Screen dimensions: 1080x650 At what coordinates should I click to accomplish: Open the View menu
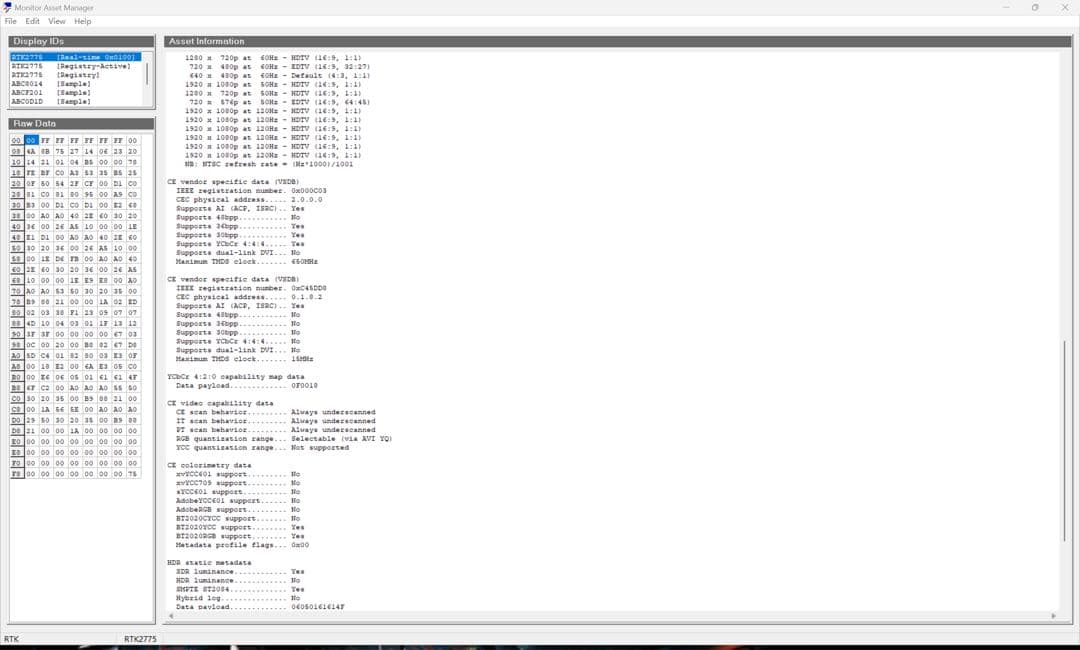coord(57,21)
